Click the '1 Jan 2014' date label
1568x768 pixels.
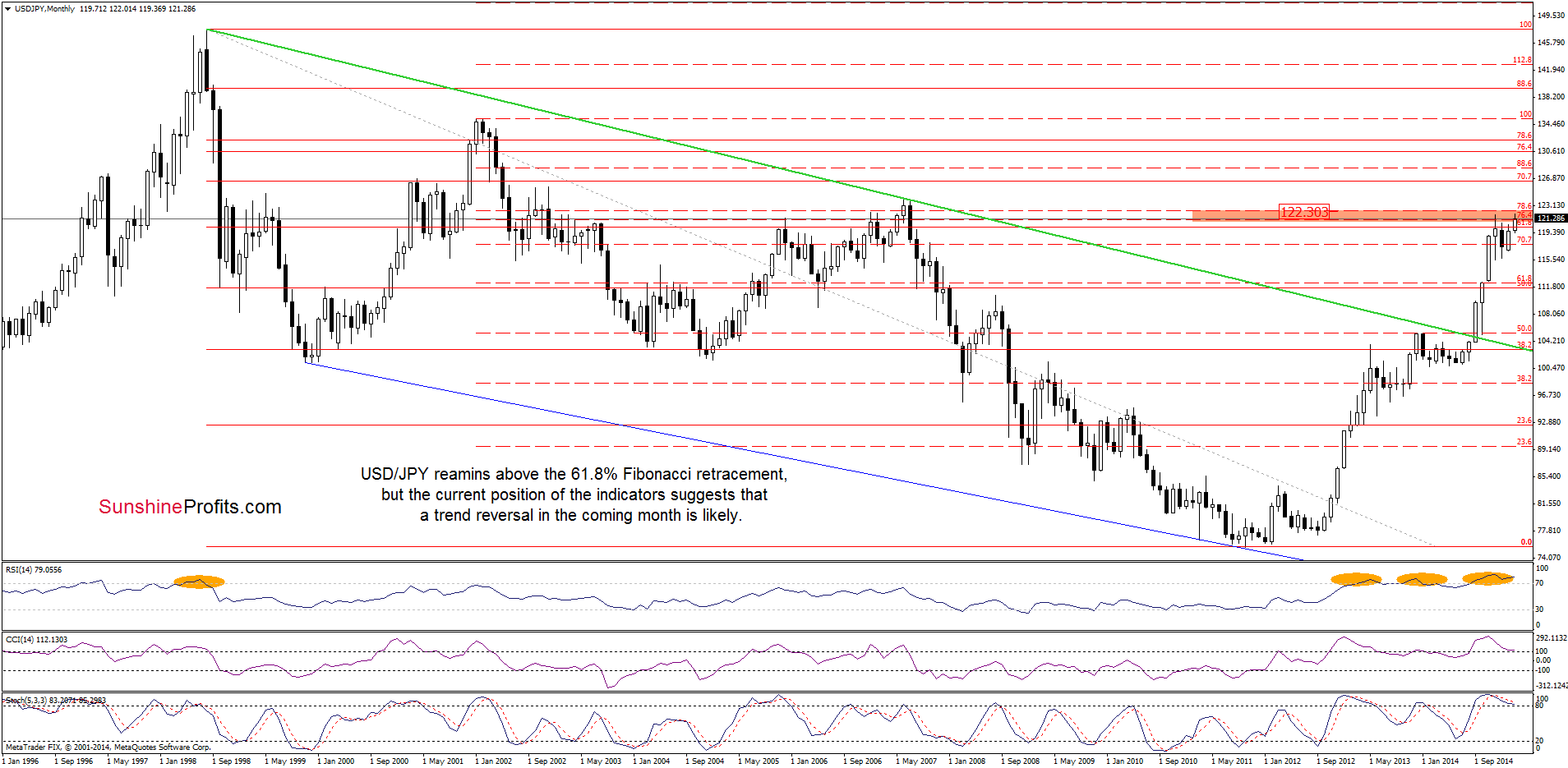(x=1441, y=761)
